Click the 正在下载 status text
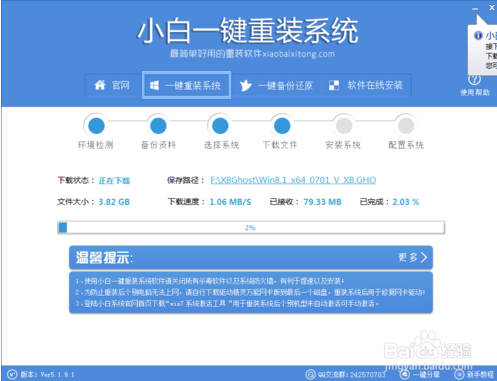The height and width of the screenshot is (381, 497). click(114, 181)
